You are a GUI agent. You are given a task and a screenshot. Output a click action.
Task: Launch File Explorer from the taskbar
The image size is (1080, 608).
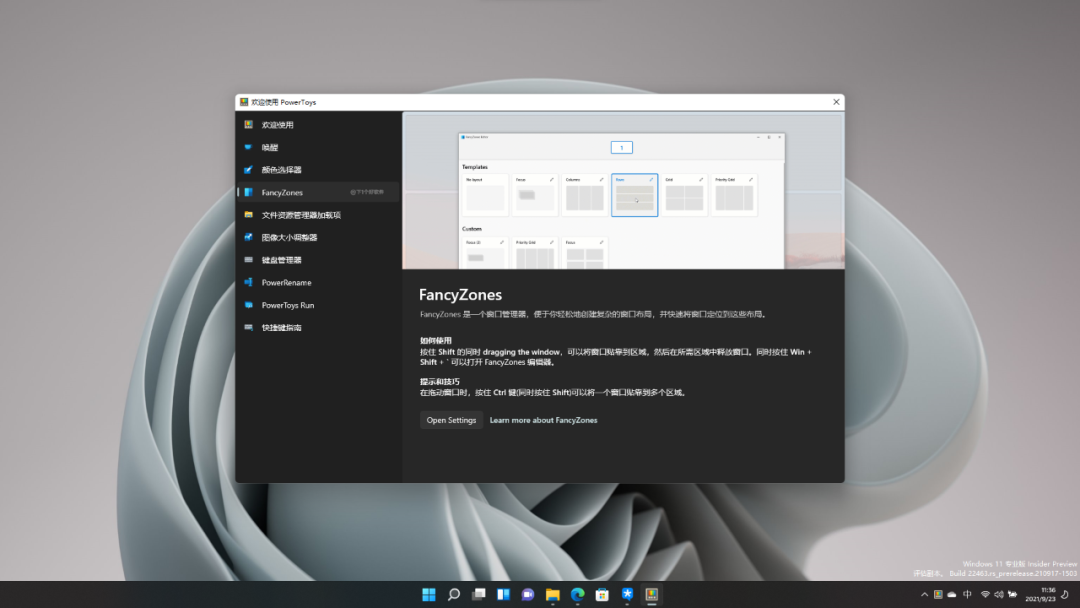coord(552,594)
